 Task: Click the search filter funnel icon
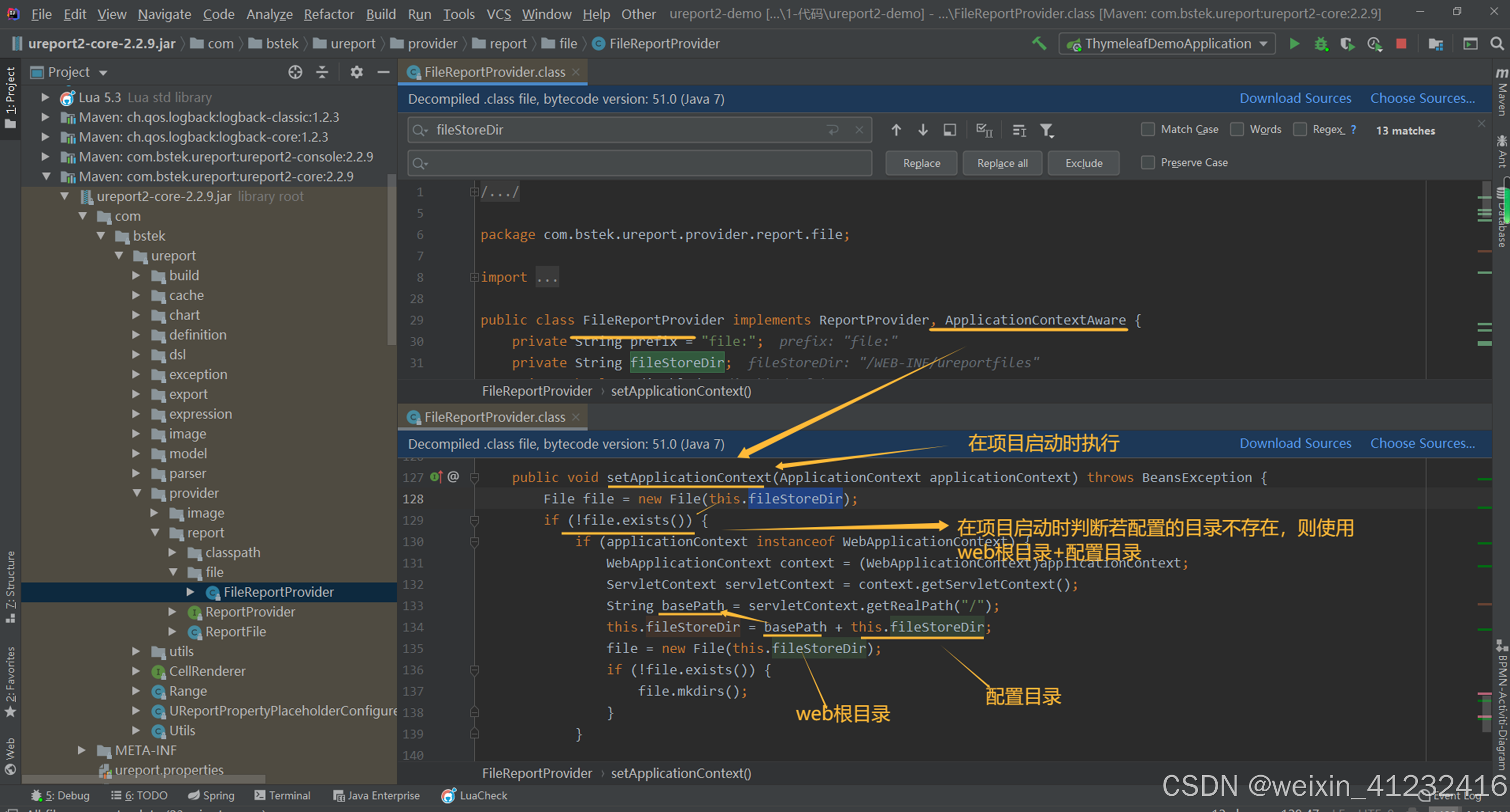(x=1046, y=130)
